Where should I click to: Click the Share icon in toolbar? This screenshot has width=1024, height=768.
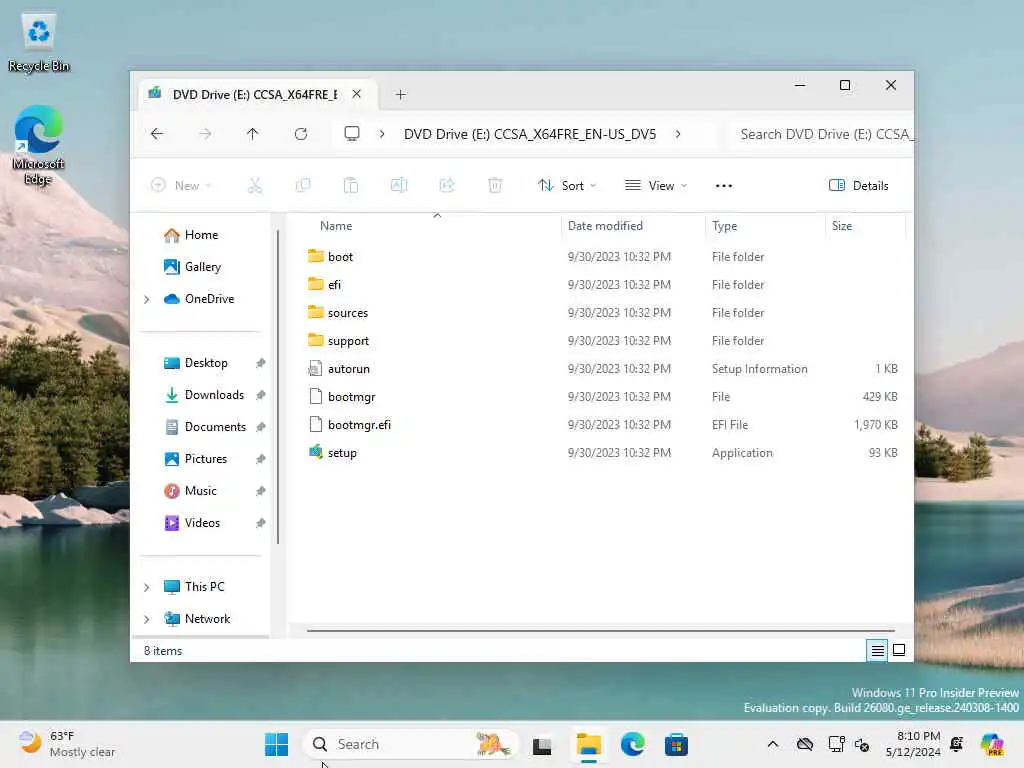[x=447, y=186]
